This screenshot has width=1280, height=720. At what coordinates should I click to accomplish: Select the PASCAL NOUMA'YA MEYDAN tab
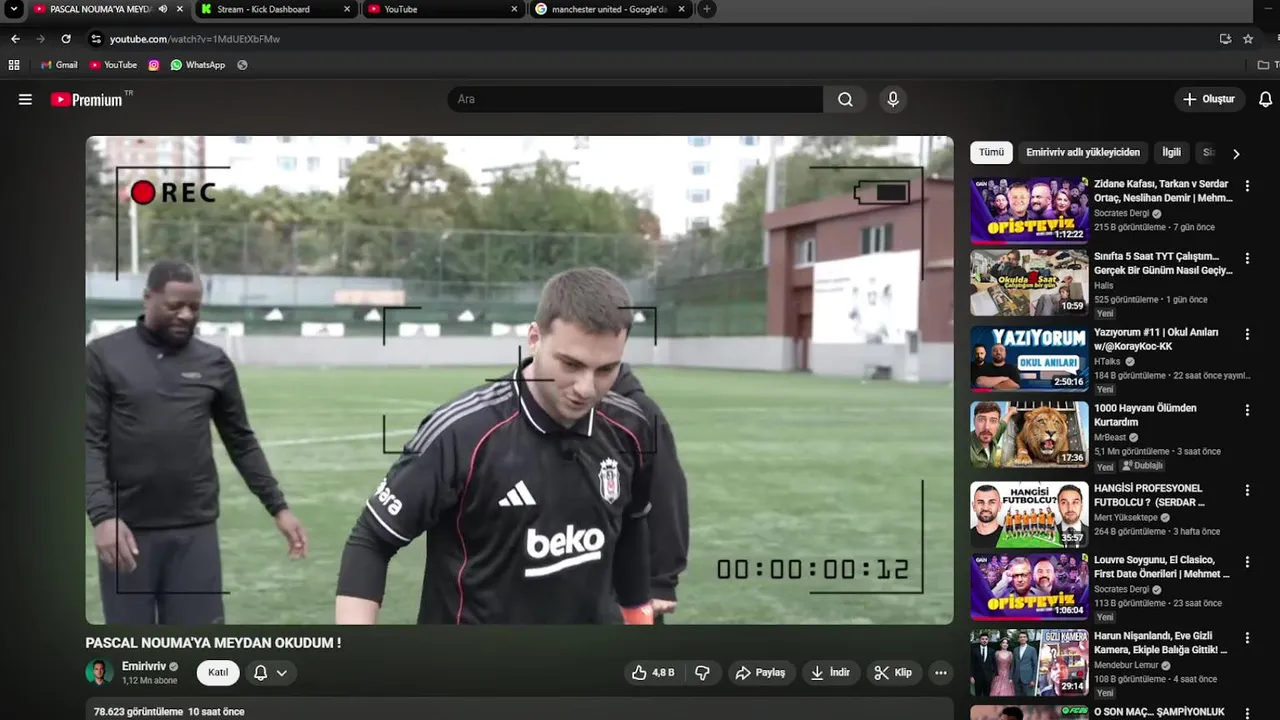click(109, 9)
